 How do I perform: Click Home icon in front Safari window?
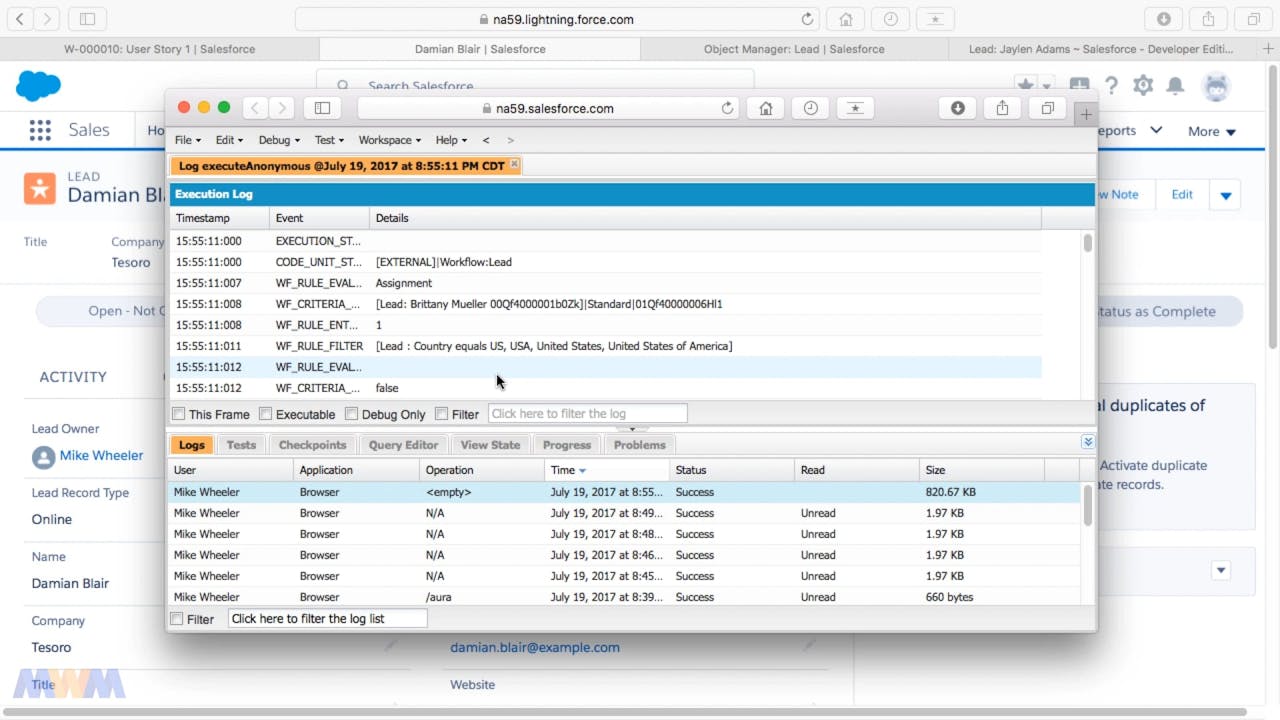click(x=766, y=108)
